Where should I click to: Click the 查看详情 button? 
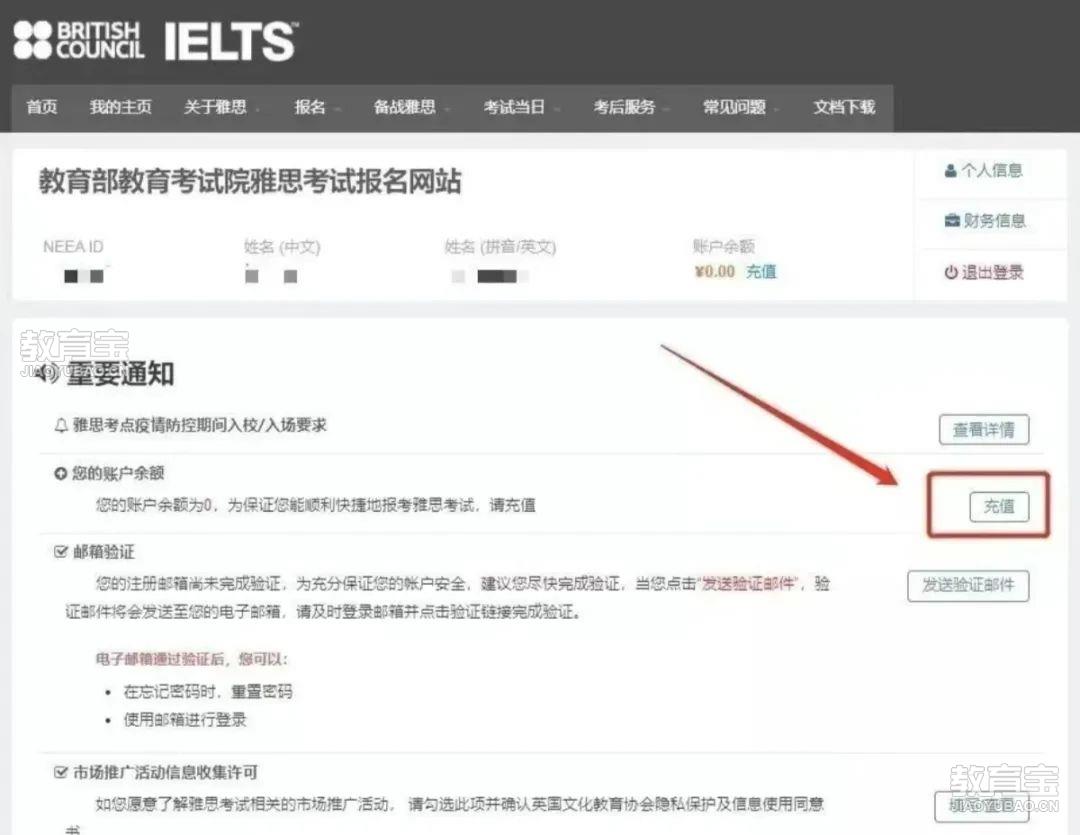coord(984,429)
